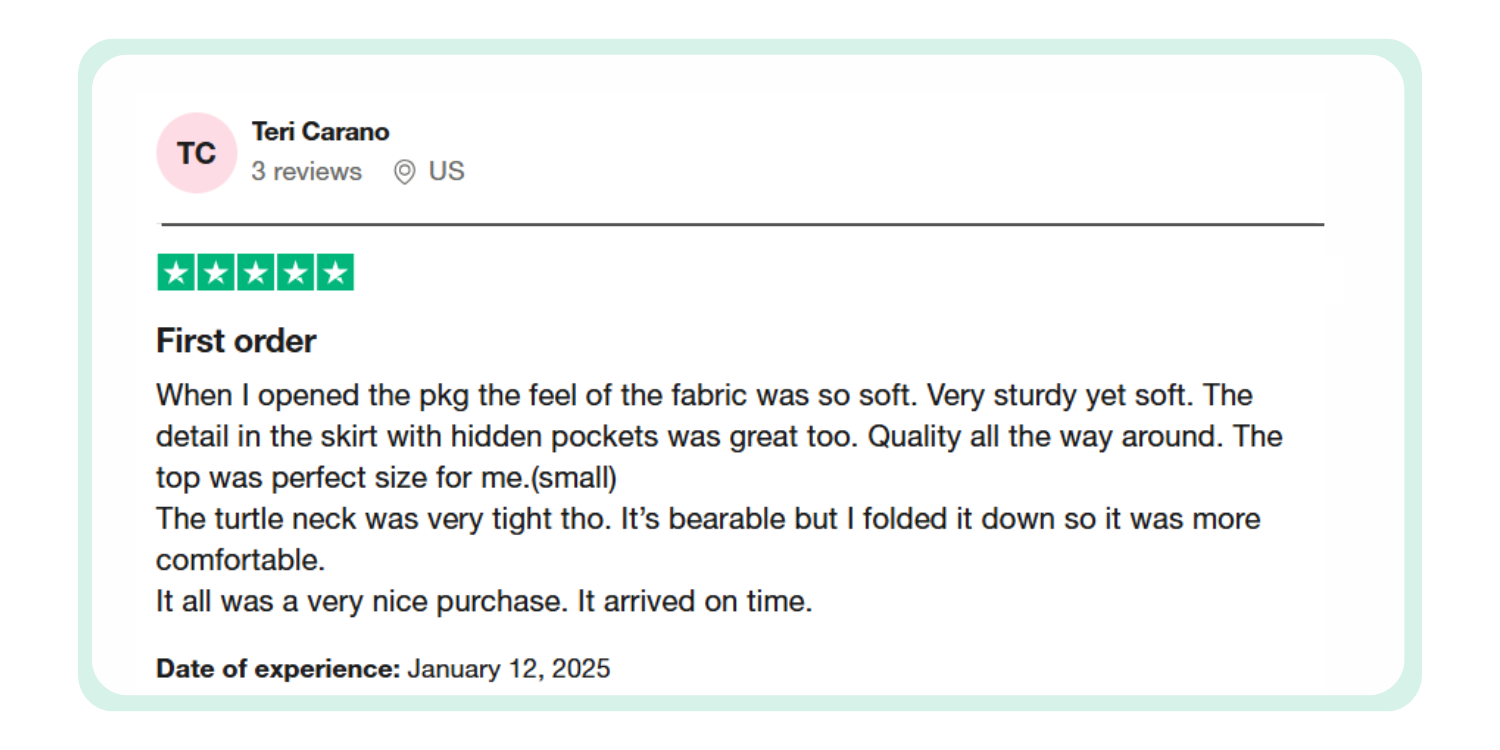Click the word "comfortable." in the review
This screenshot has width=1500, height=750.
coord(240,560)
